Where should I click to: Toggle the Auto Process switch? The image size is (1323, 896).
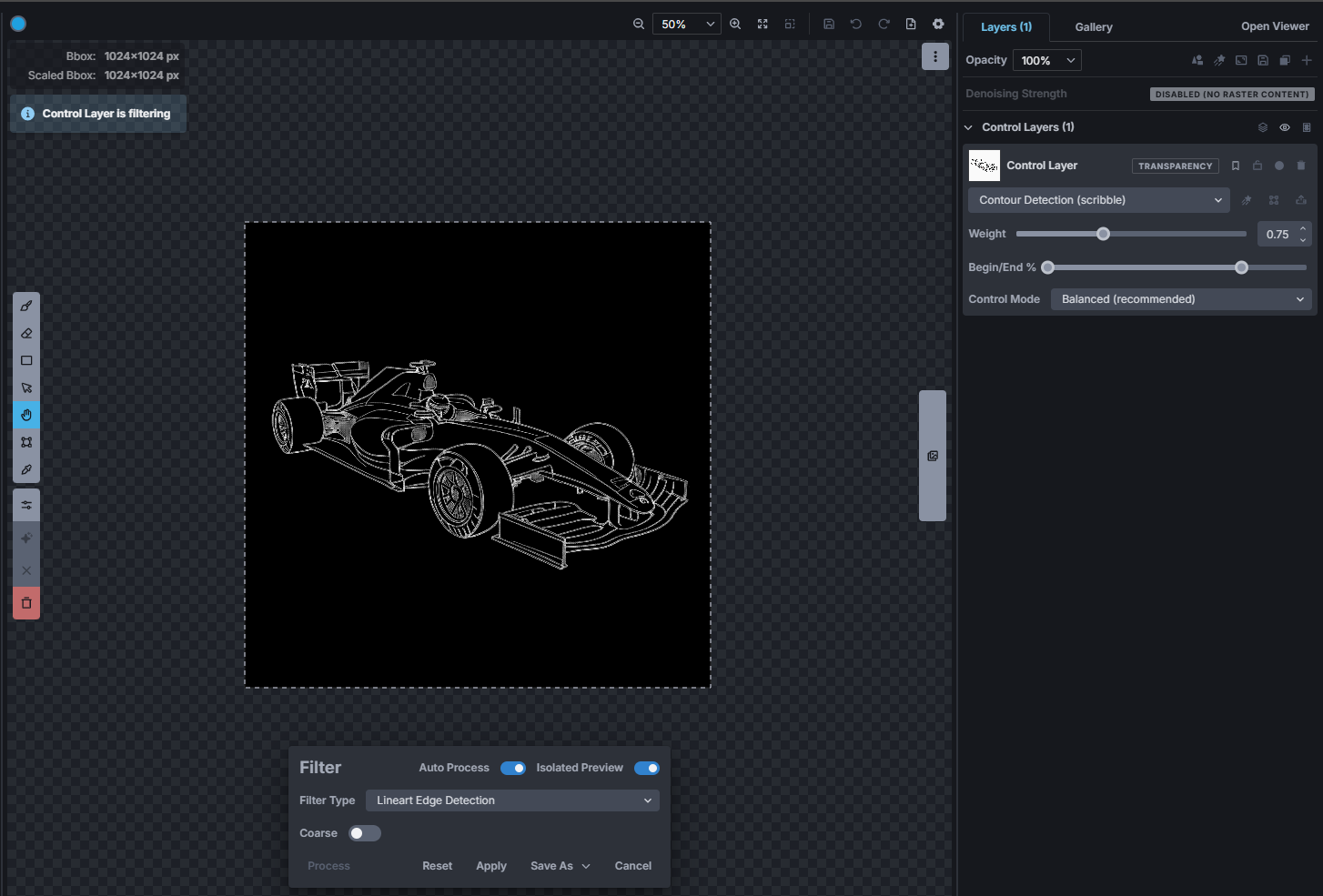pyautogui.click(x=513, y=768)
